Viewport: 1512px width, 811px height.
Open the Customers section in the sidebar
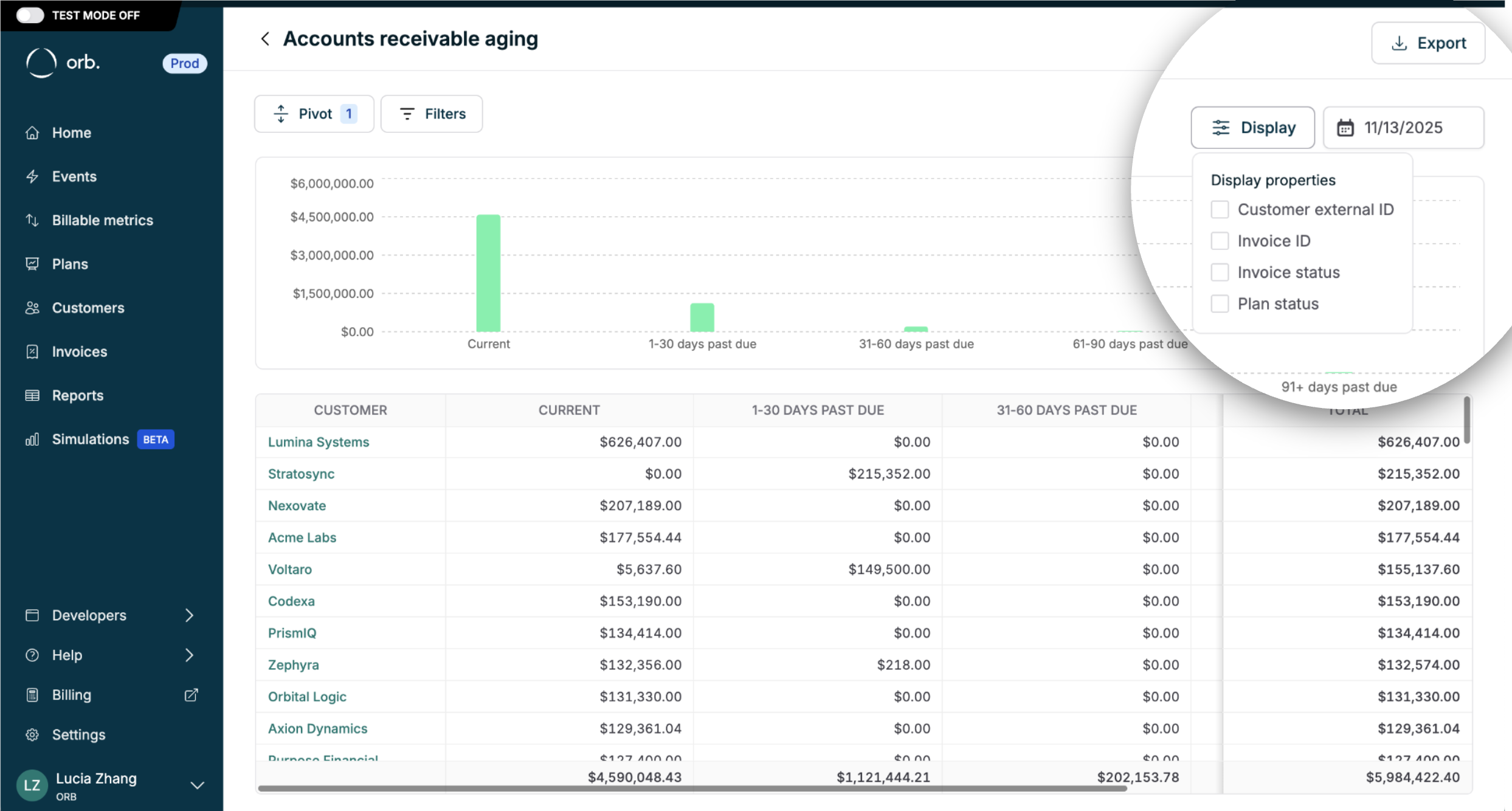(88, 308)
